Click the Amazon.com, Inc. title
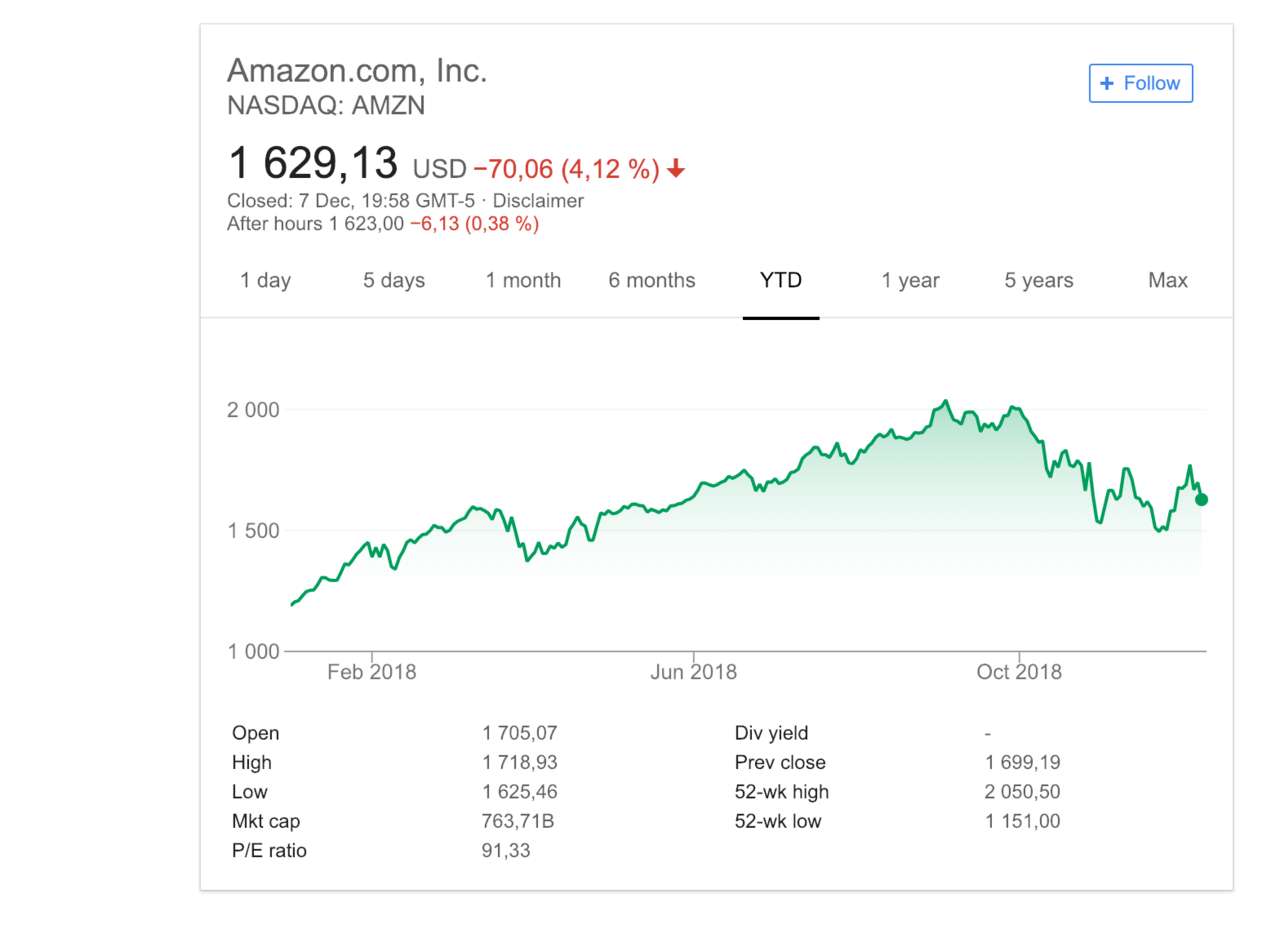The image size is (1280, 929). 357,71
